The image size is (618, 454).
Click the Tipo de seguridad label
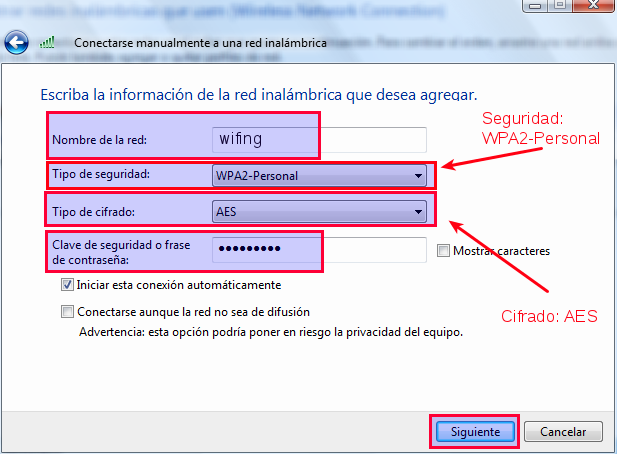pyautogui.click(x=100, y=175)
